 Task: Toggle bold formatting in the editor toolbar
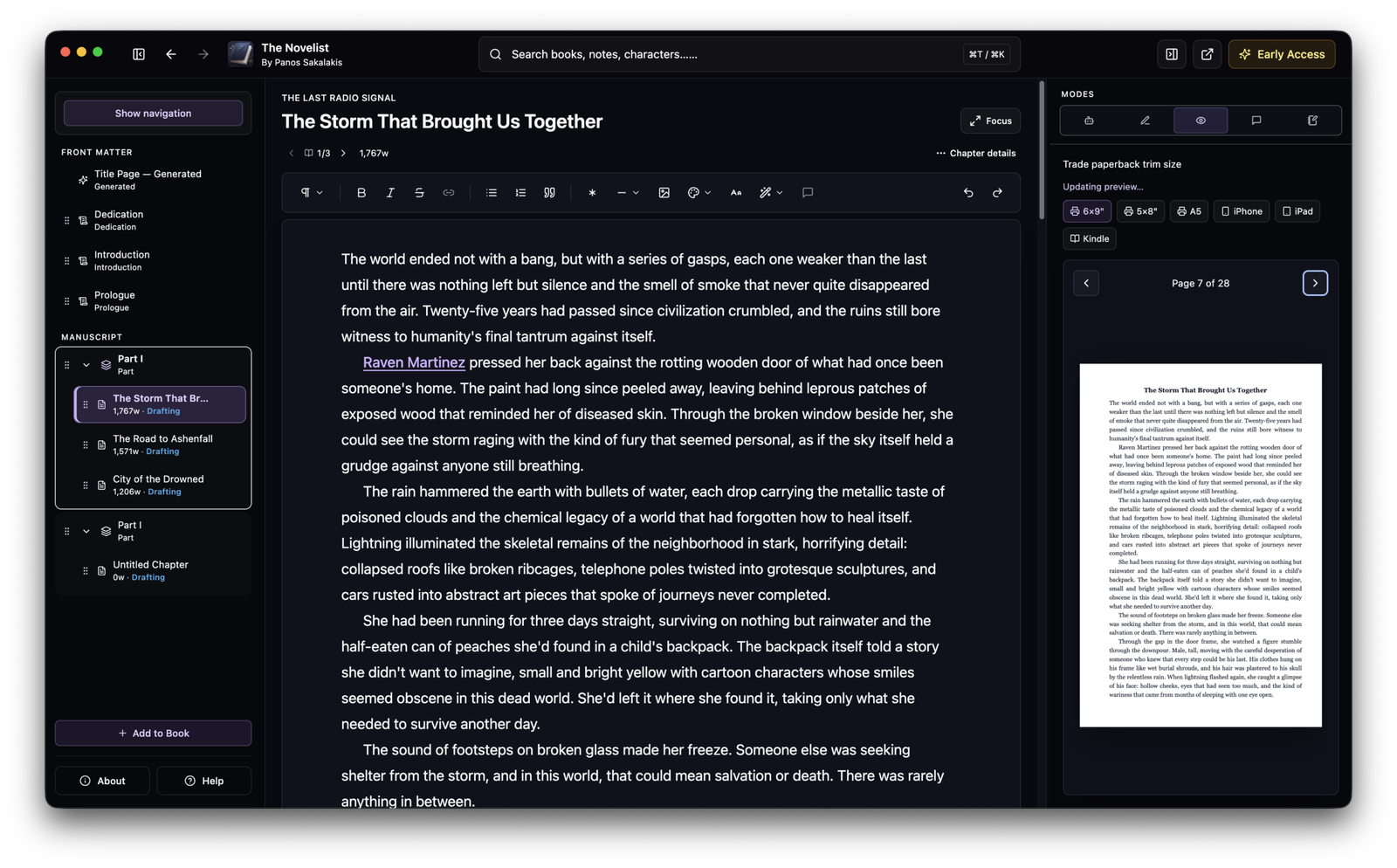(x=361, y=193)
